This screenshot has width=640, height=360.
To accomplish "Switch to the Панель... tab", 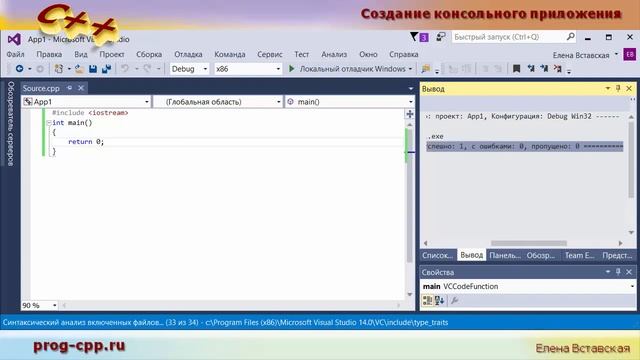I will coord(505,256).
